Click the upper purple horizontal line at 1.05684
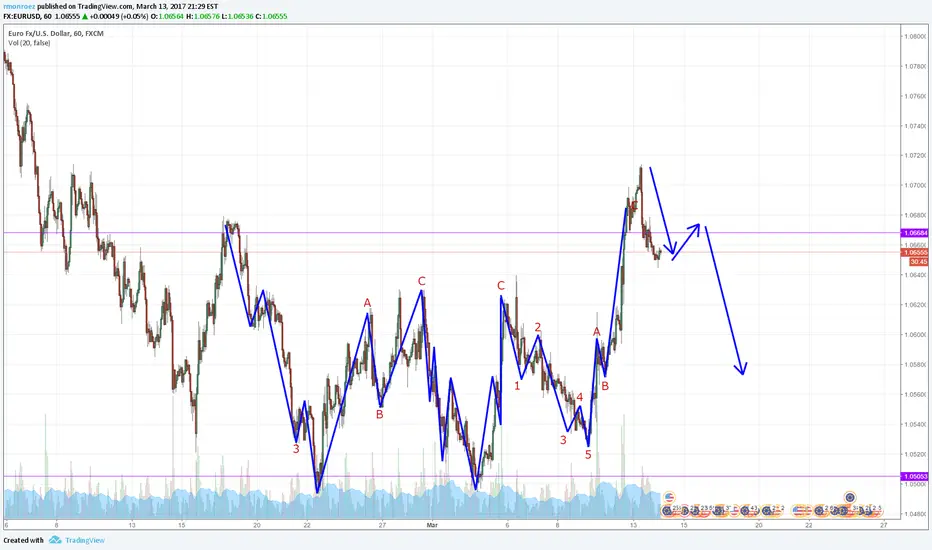The width and height of the screenshot is (932, 550). click(x=452, y=232)
